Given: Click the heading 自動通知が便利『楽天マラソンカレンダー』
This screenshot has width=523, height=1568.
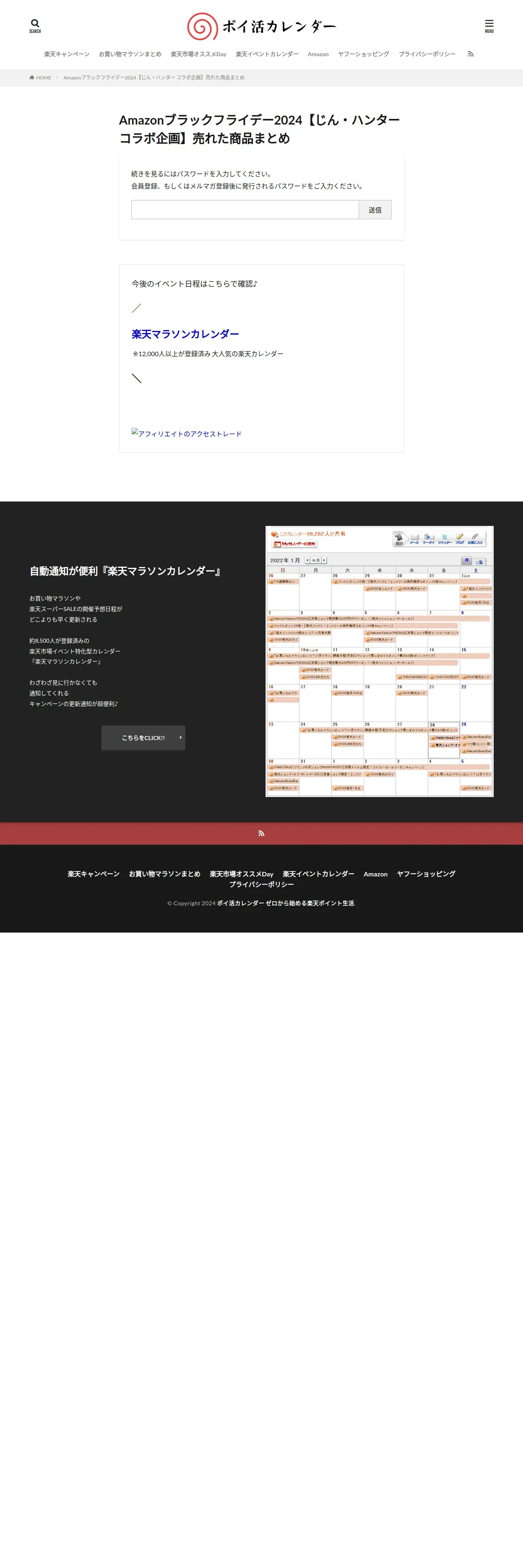Looking at the screenshot, I should pos(127,571).
